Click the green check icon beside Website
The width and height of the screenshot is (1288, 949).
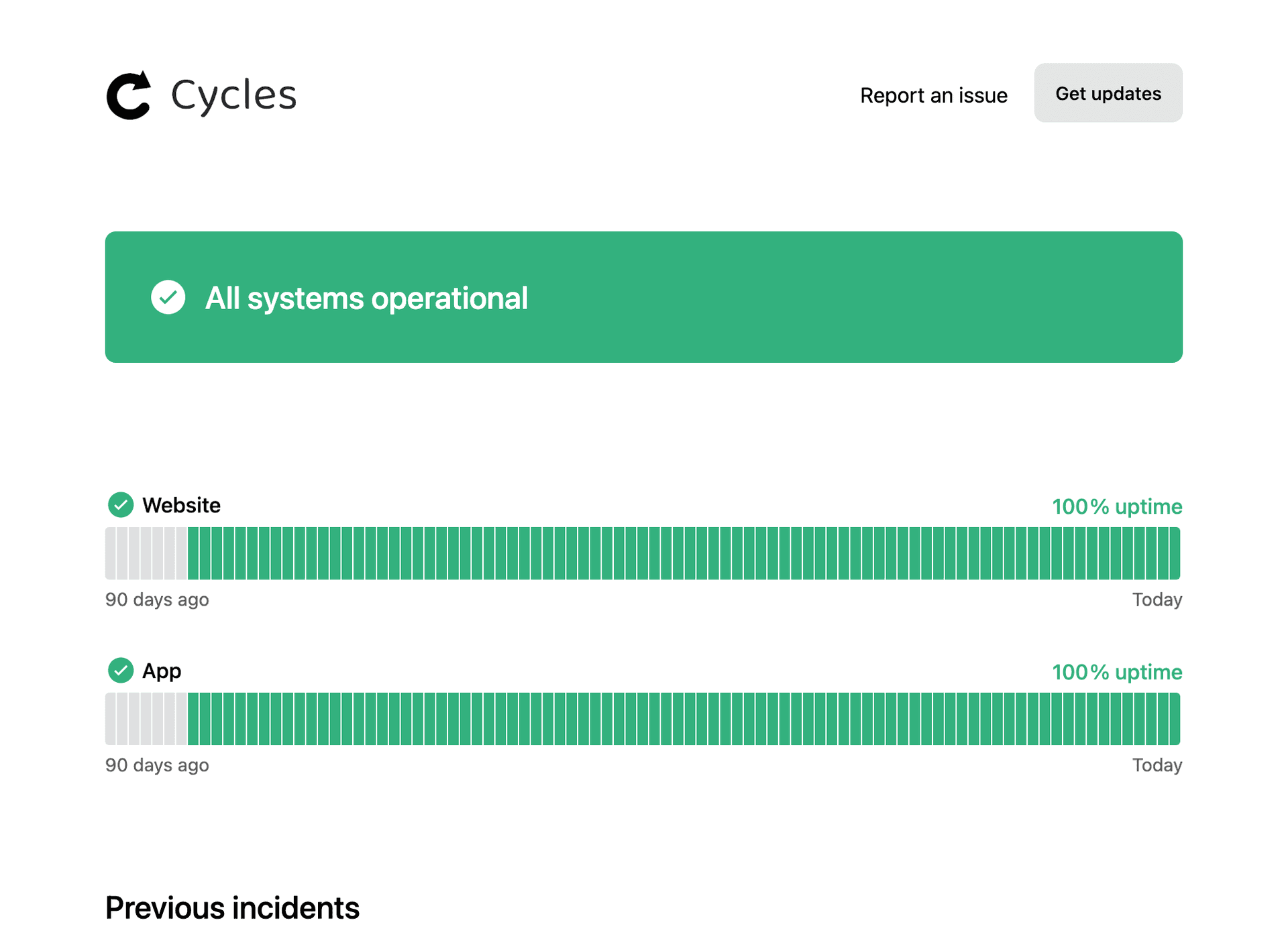pyautogui.click(x=121, y=505)
